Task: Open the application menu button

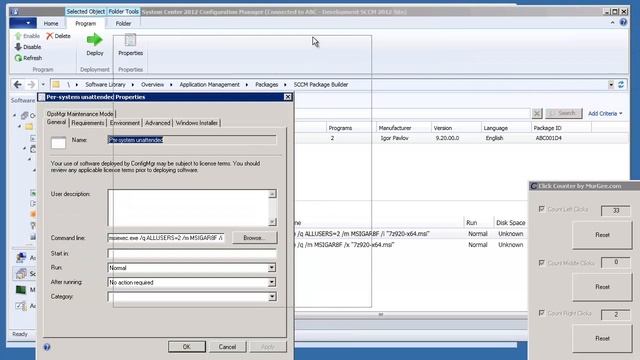Action: coord(22,23)
